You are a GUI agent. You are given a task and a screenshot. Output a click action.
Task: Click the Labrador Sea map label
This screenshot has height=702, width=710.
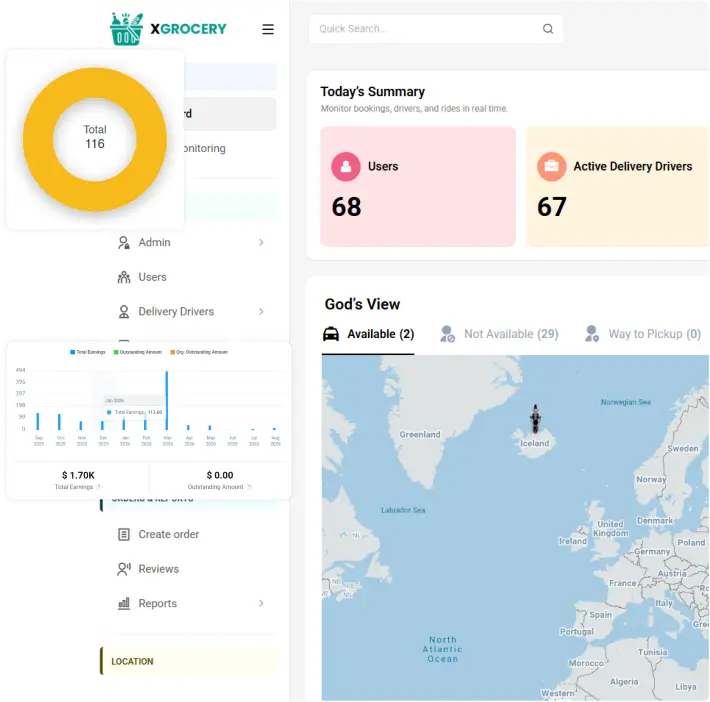coord(403,510)
